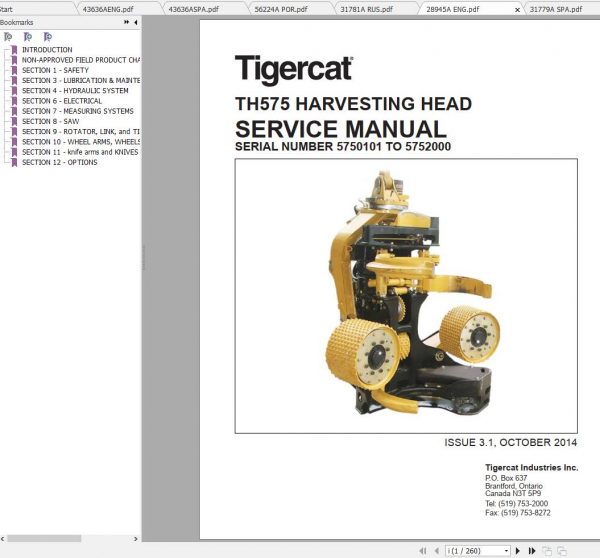Click the bookmark icon beside SECTION 1 - SAFETY

coord(14,70)
